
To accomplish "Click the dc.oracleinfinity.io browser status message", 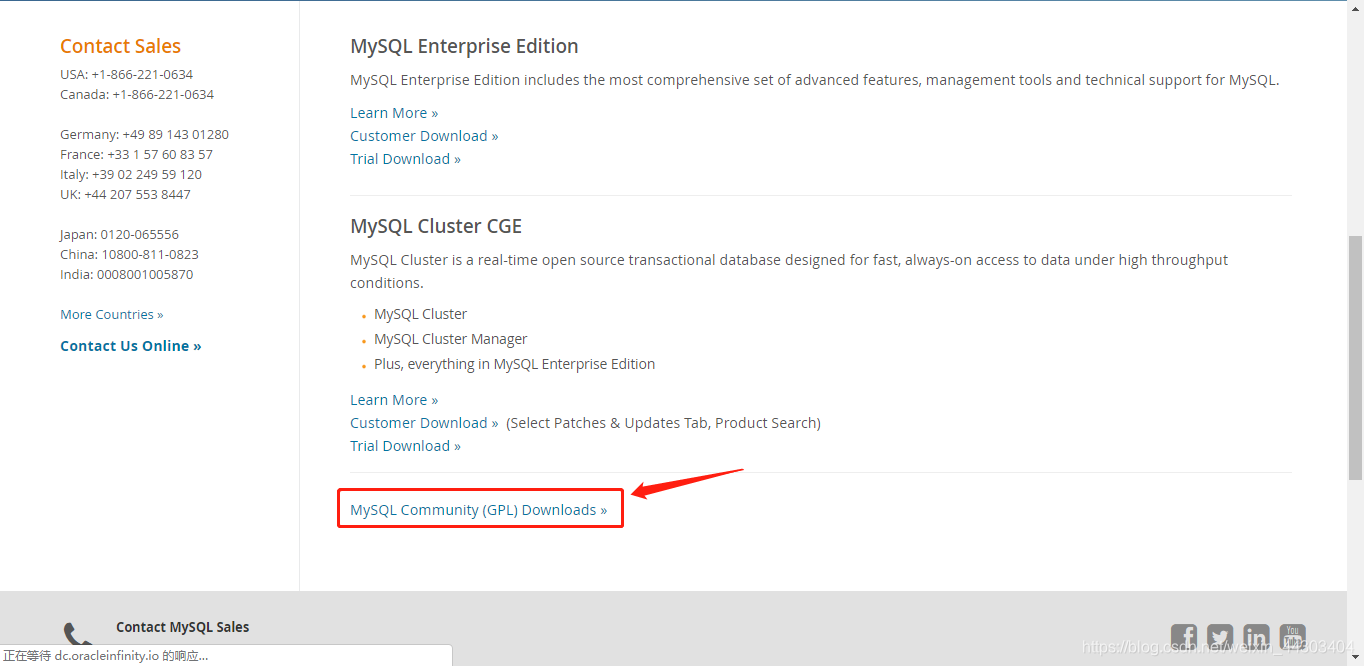I will coord(106,656).
